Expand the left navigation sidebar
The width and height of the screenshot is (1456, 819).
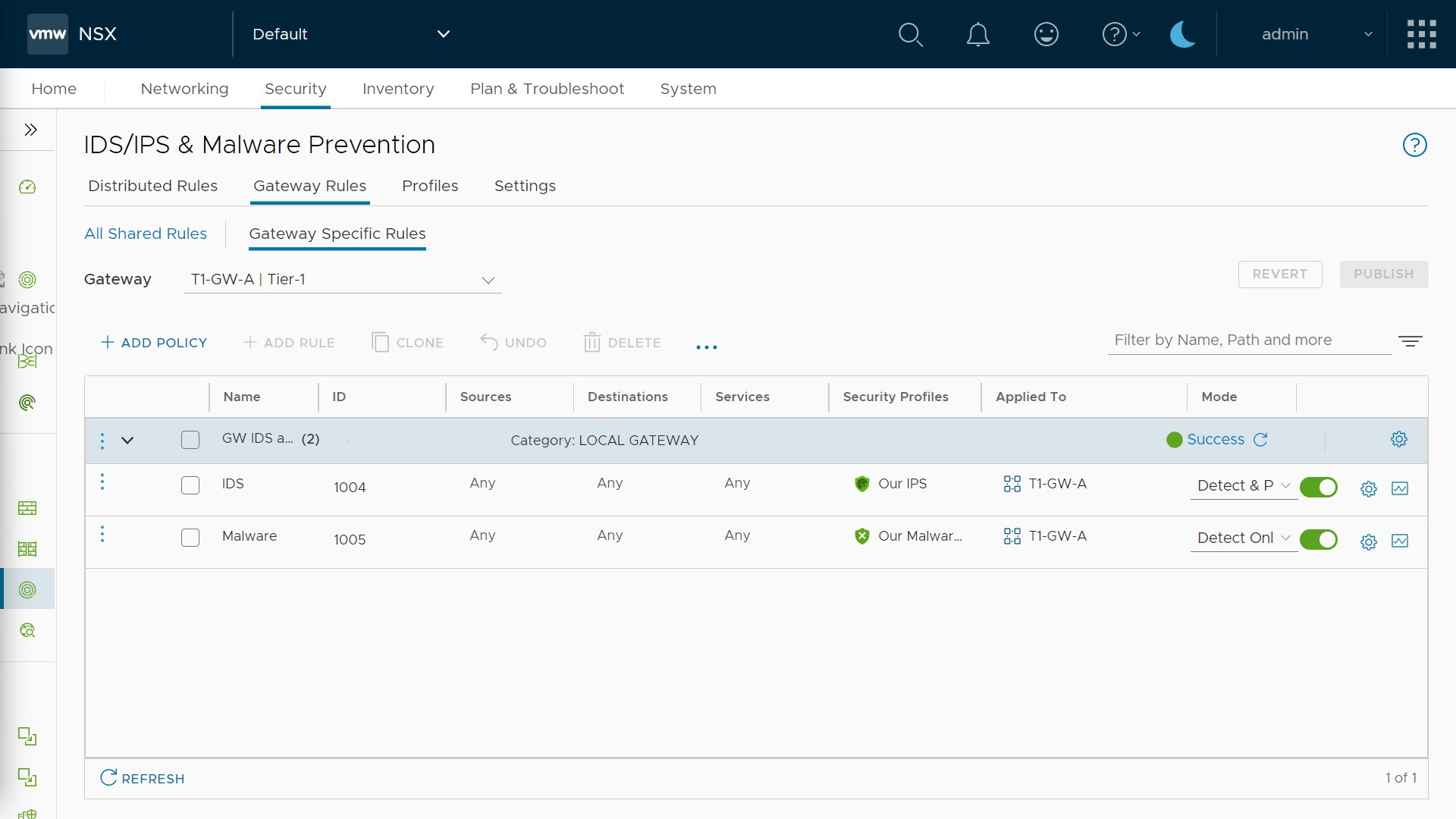point(30,130)
